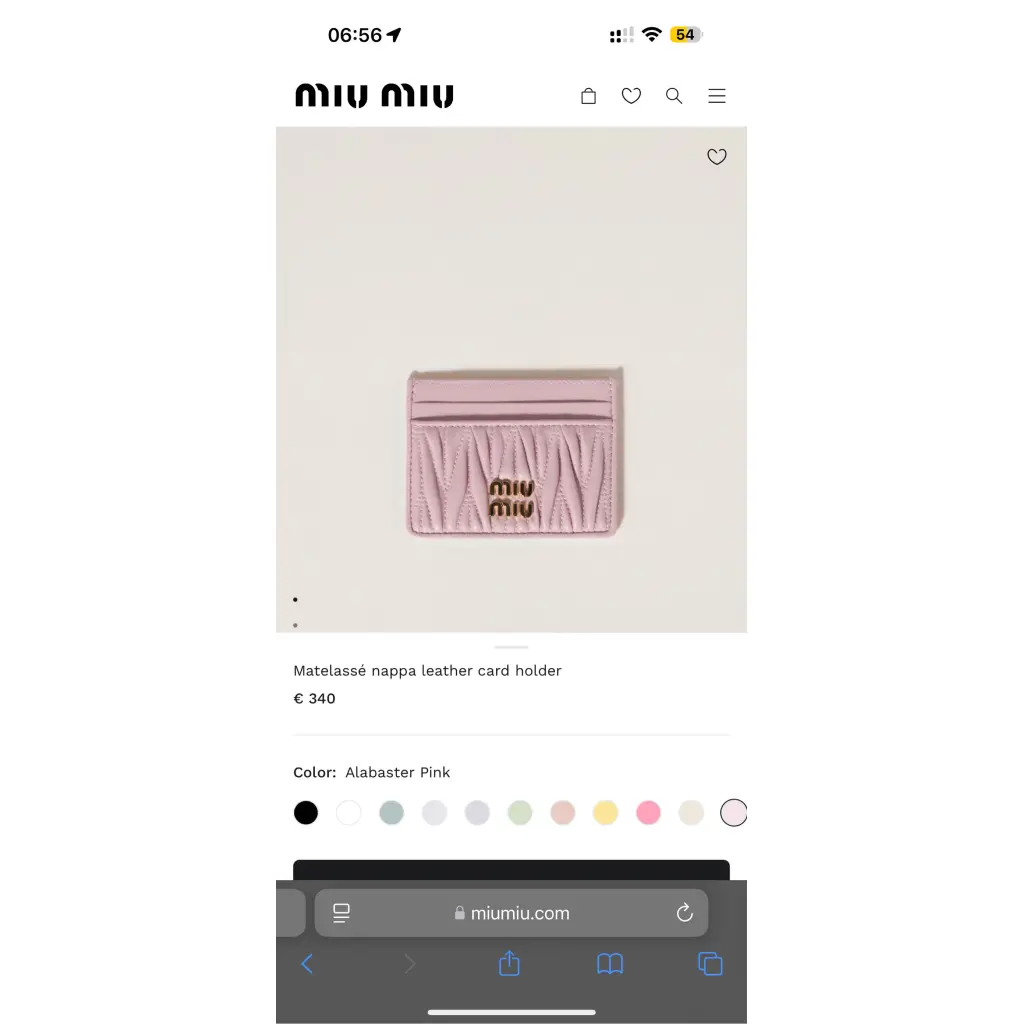Select the white color swatch
Viewport: 1024px width, 1024px height.
click(349, 812)
